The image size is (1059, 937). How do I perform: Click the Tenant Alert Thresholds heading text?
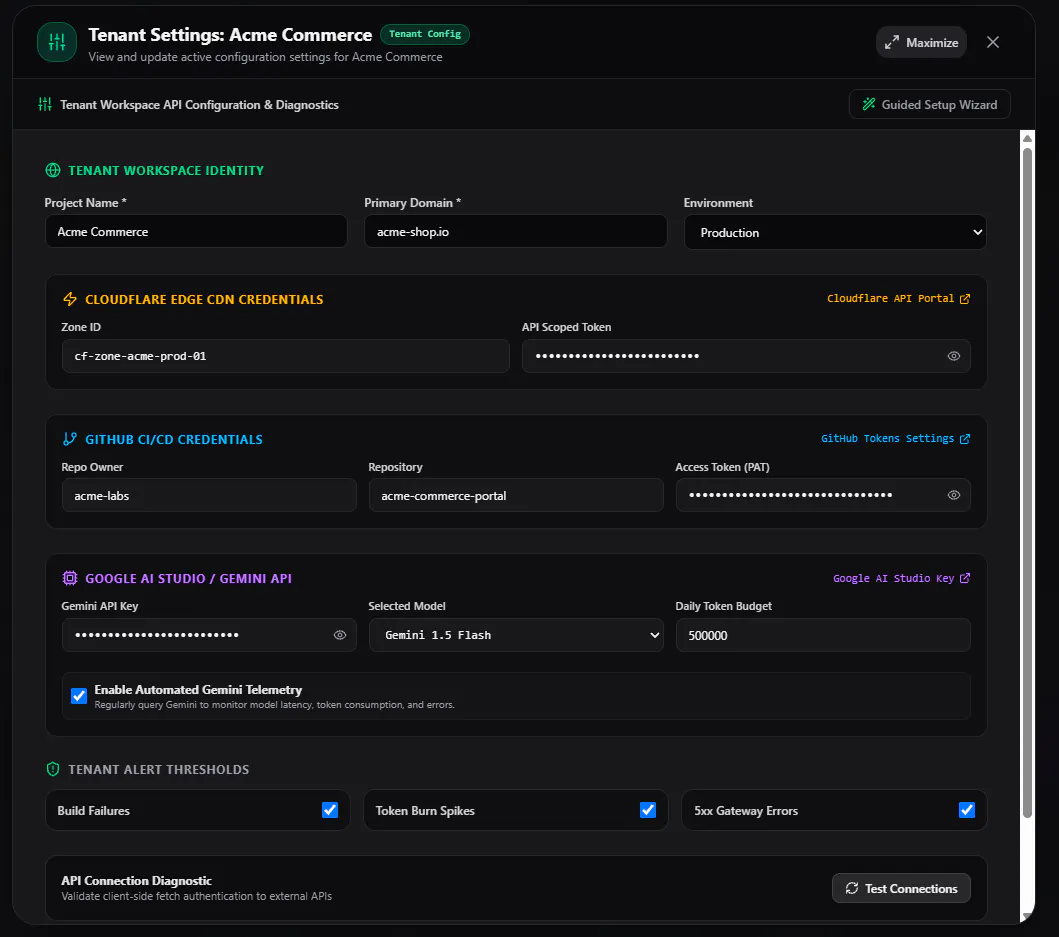[x=159, y=769]
